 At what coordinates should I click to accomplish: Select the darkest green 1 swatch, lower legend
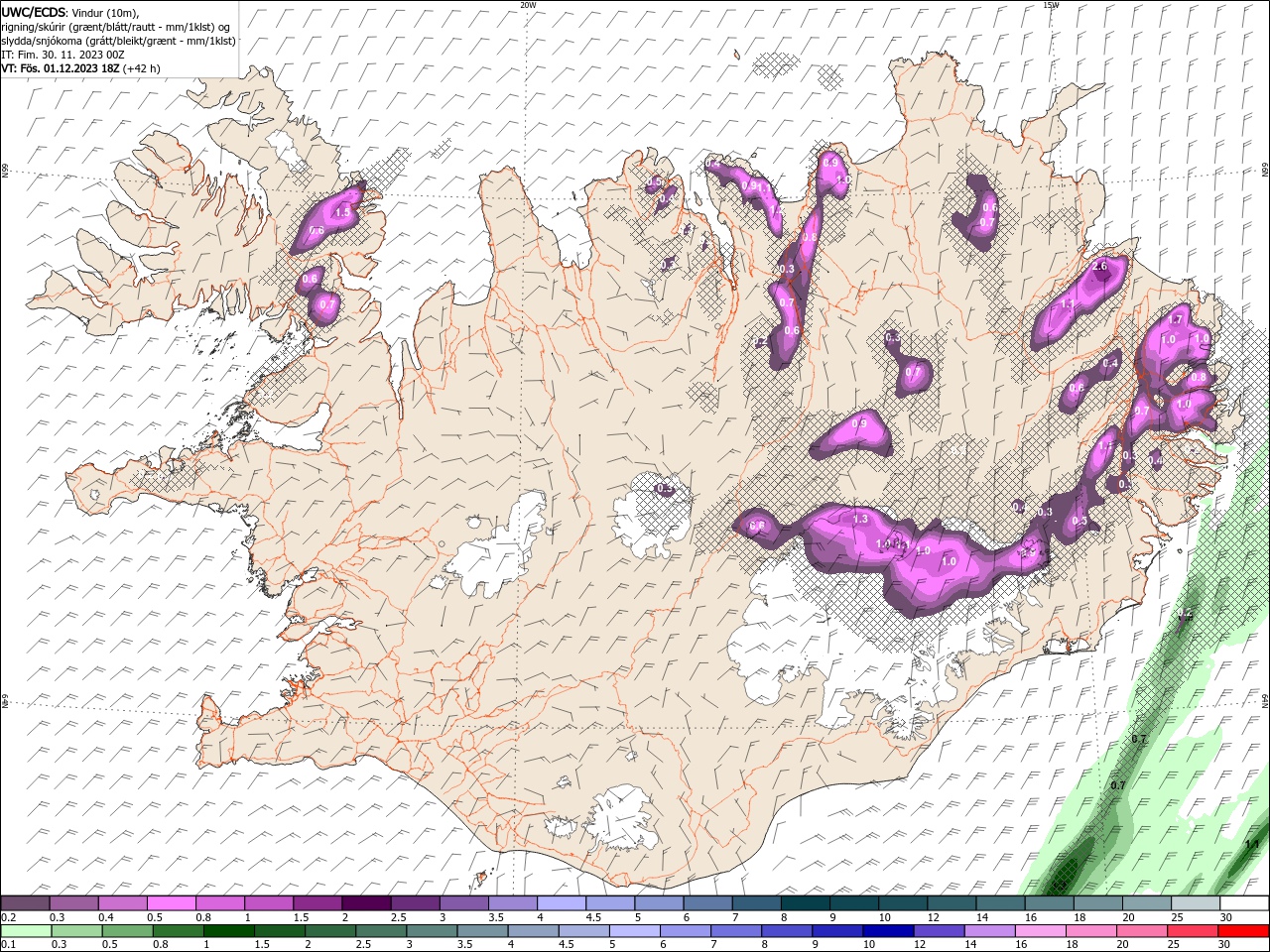(x=229, y=931)
